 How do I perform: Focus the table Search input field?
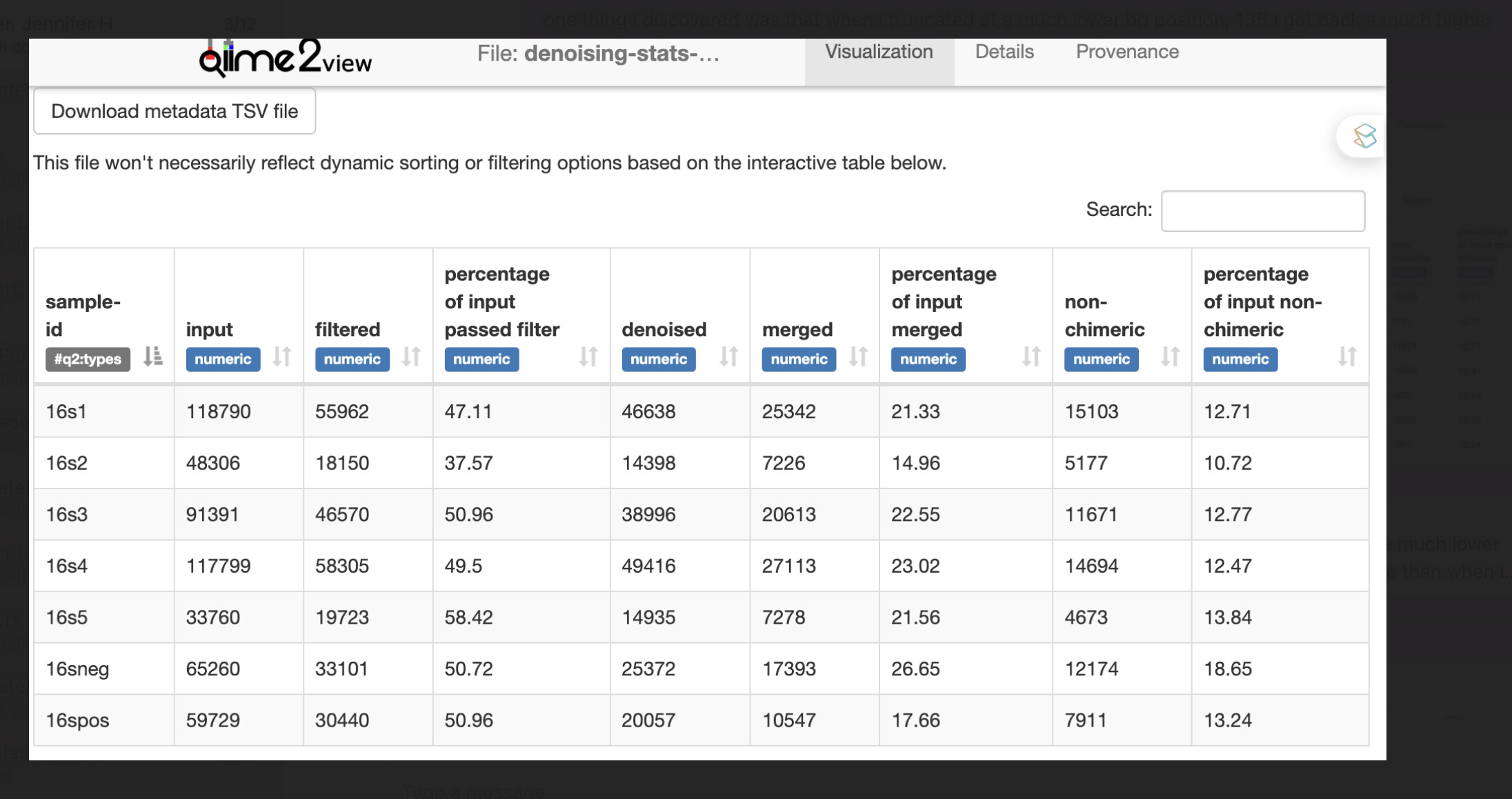(1262, 210)
